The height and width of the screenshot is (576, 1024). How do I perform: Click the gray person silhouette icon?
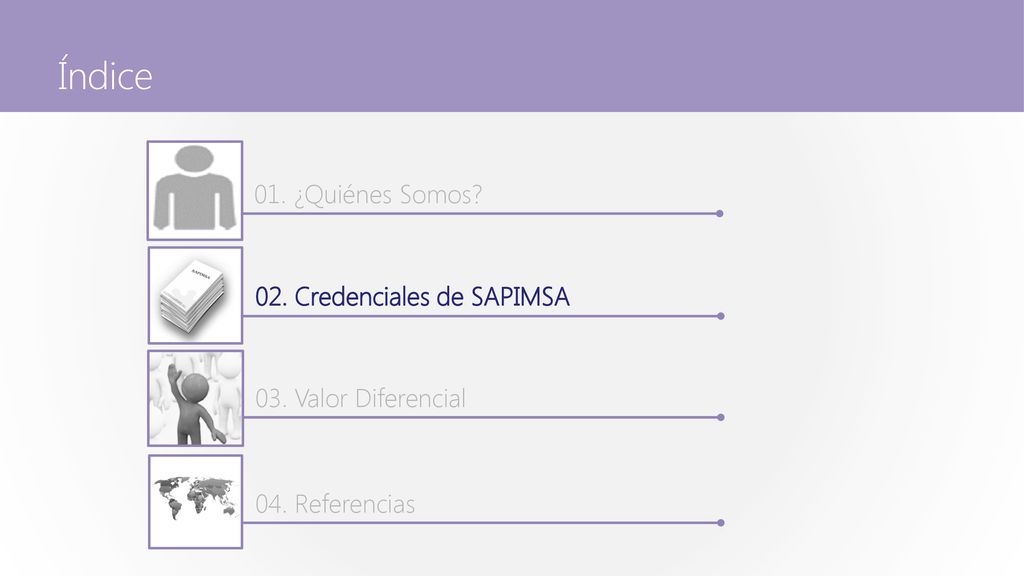195,190
